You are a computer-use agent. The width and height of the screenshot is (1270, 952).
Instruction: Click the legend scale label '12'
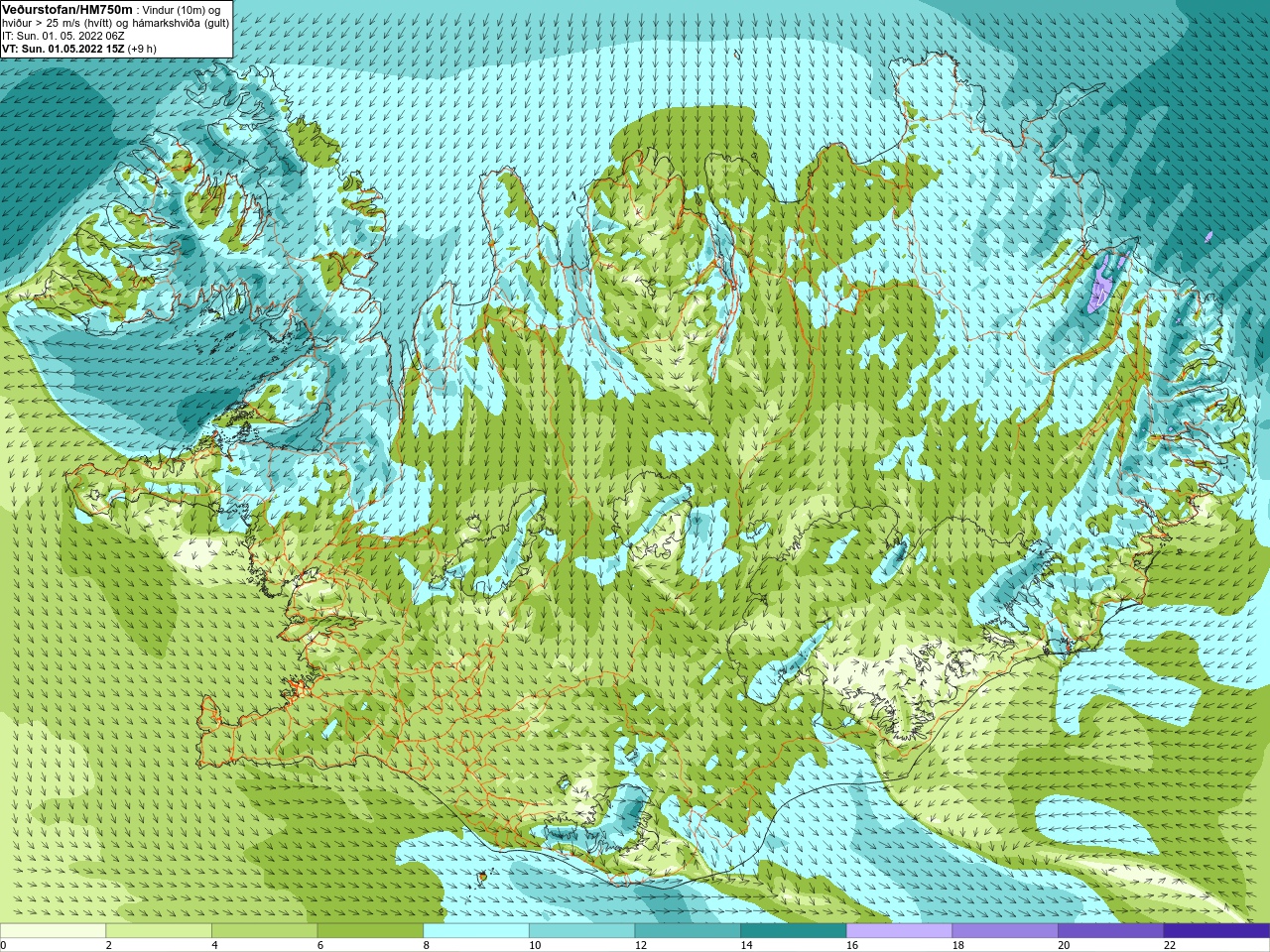tap(641, 945)
